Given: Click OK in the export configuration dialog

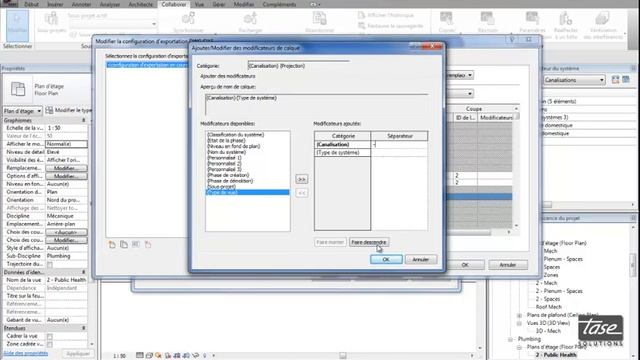Looking at the screenshot, I should pos(465,265).
